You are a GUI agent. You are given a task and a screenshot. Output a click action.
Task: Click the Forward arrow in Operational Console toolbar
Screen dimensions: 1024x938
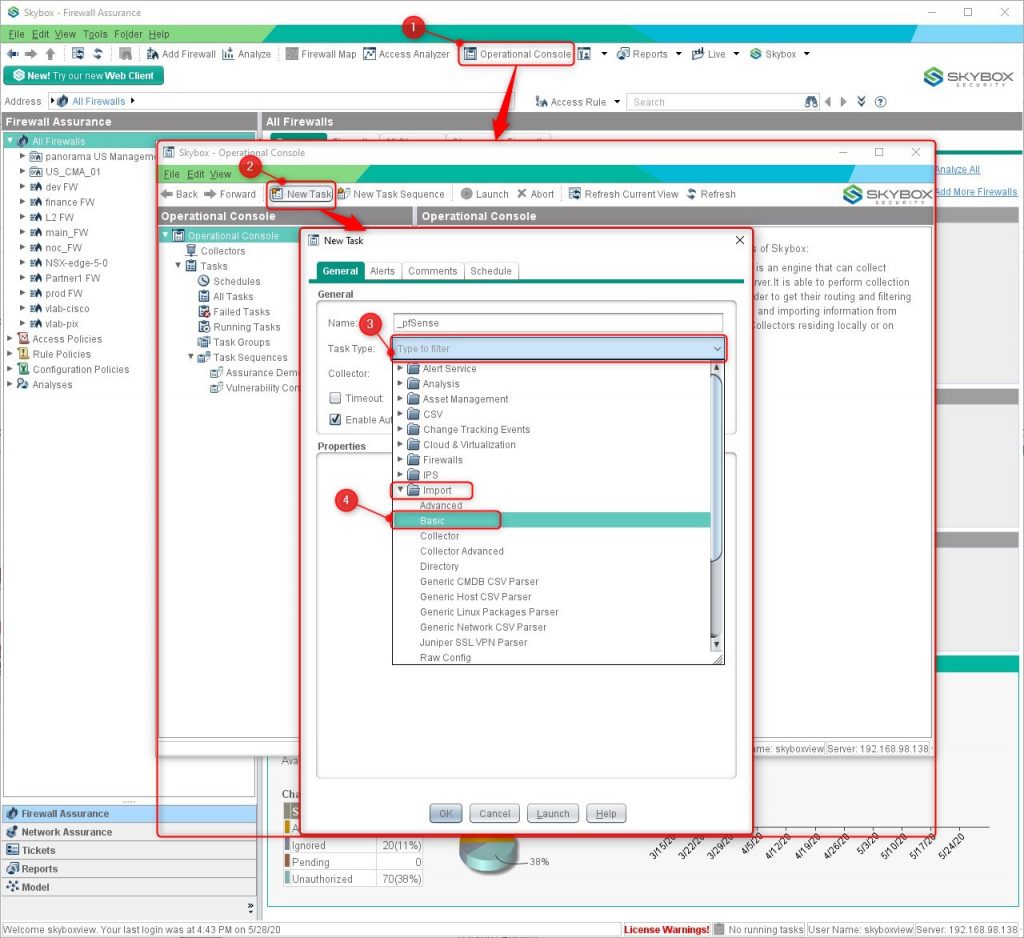(x=210, y=194)
